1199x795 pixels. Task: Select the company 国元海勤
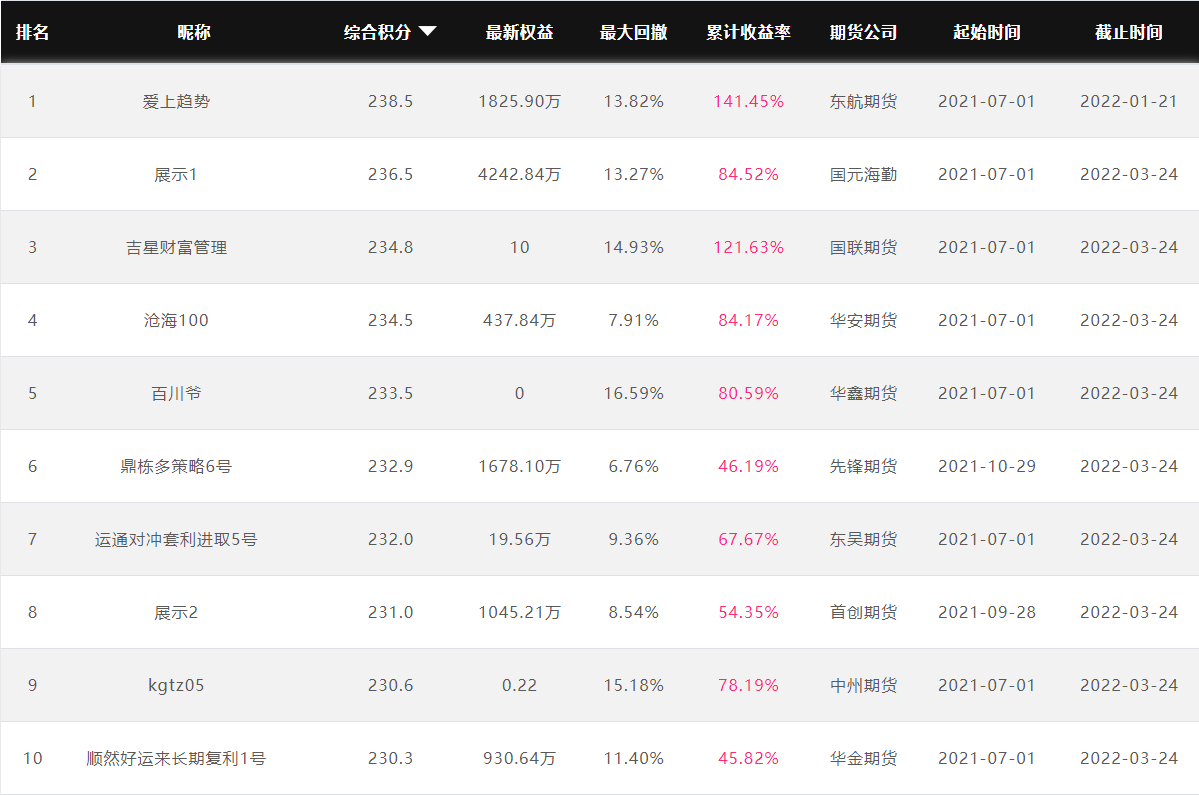click(x=863, y=174)
